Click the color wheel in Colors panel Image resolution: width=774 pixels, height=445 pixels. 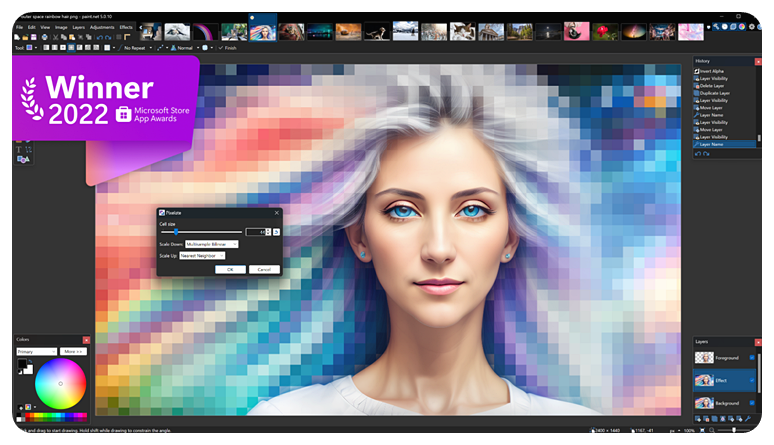(x=60, y=383)
